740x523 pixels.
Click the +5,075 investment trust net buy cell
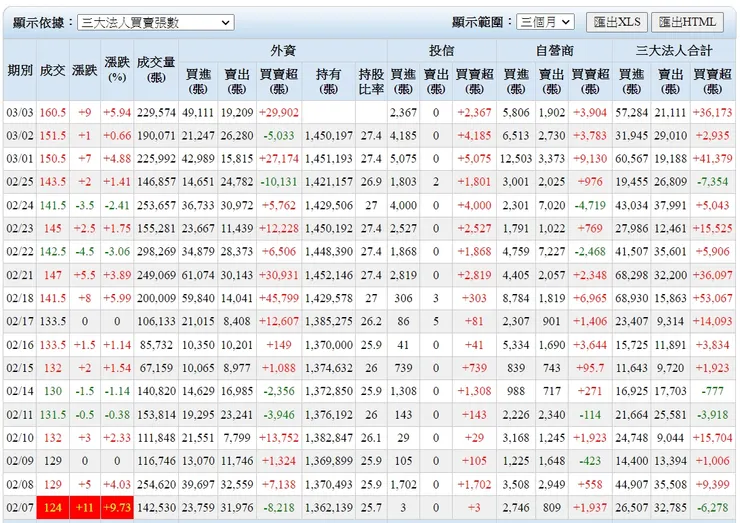474,159
